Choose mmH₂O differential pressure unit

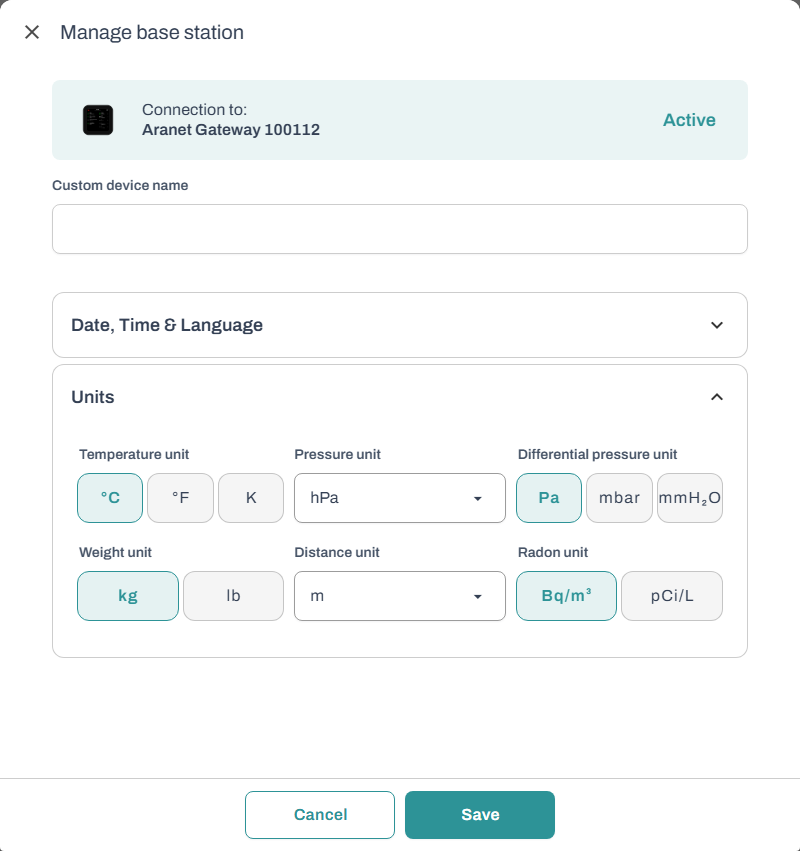tap(689, 498)
